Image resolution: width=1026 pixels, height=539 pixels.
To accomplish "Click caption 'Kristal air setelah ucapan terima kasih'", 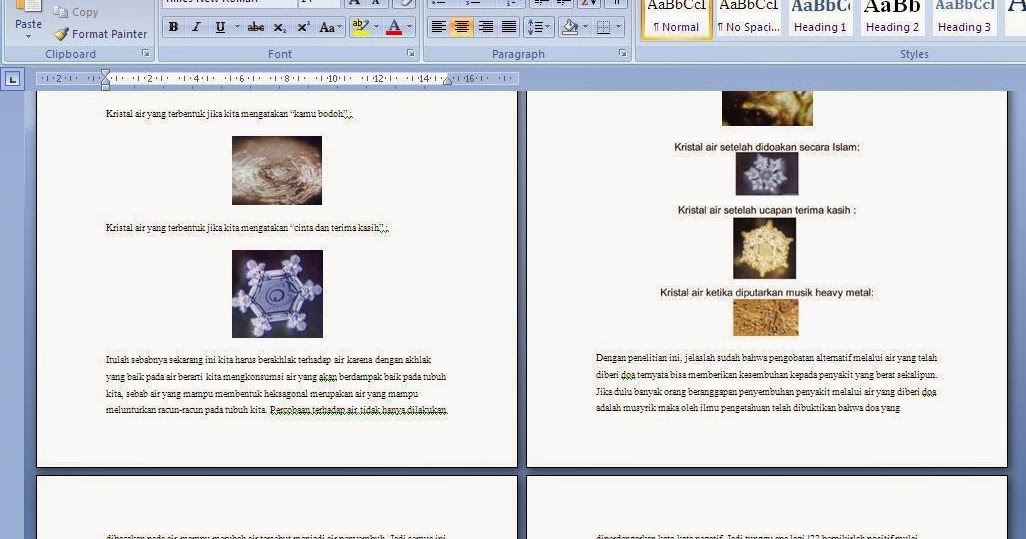I will [x=767, y=210].
